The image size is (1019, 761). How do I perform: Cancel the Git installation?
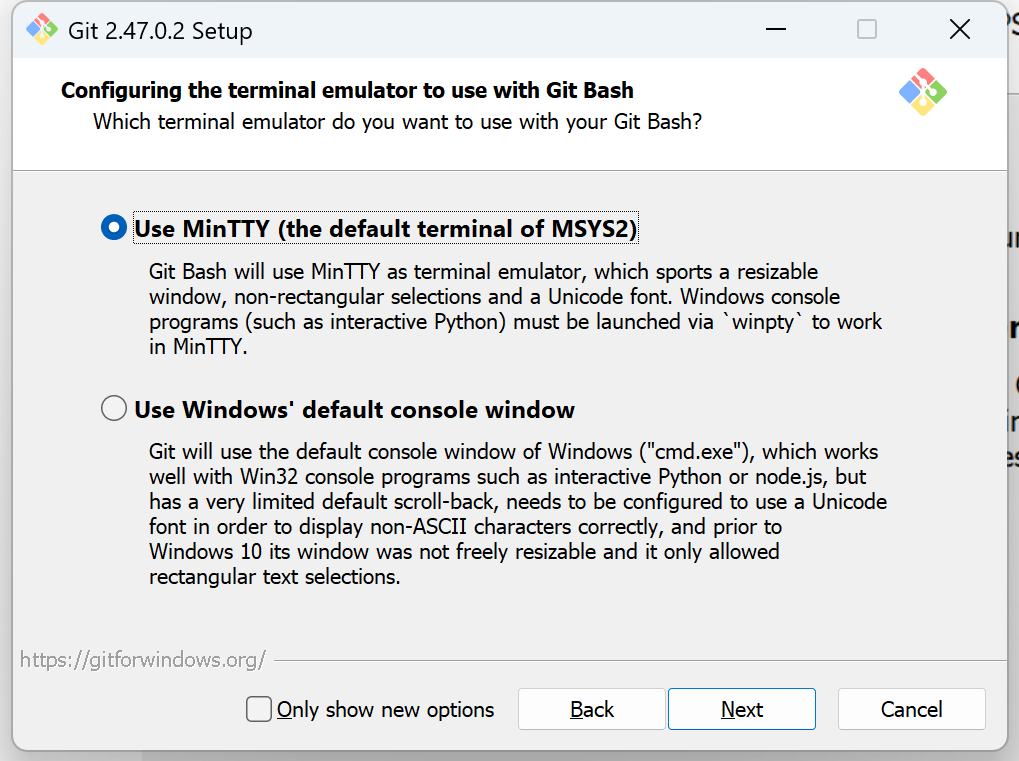click(x=911, y=709)
